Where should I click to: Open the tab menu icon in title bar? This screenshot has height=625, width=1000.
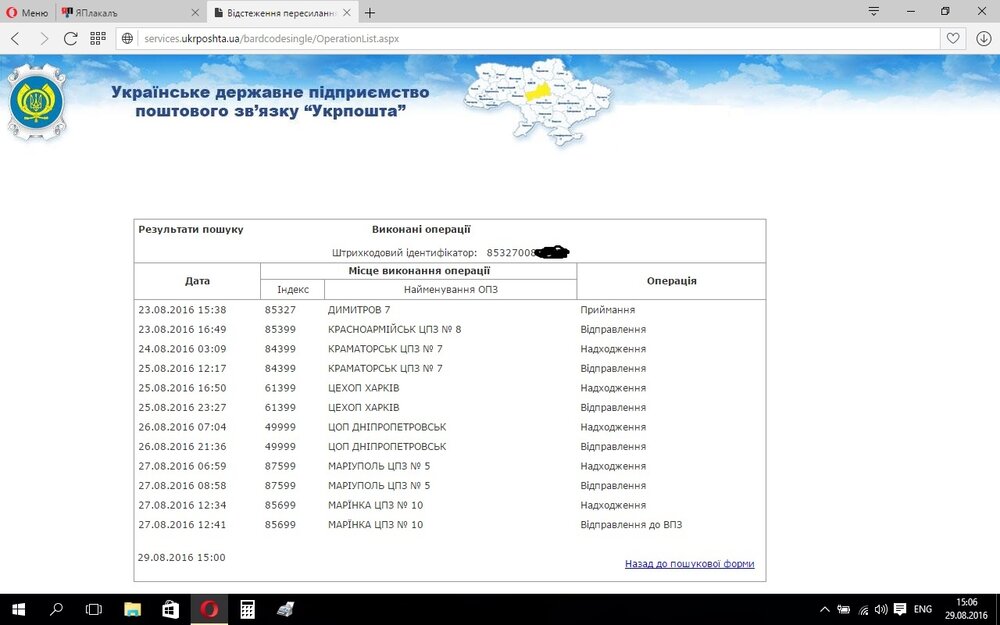click(x=874, y=11)
